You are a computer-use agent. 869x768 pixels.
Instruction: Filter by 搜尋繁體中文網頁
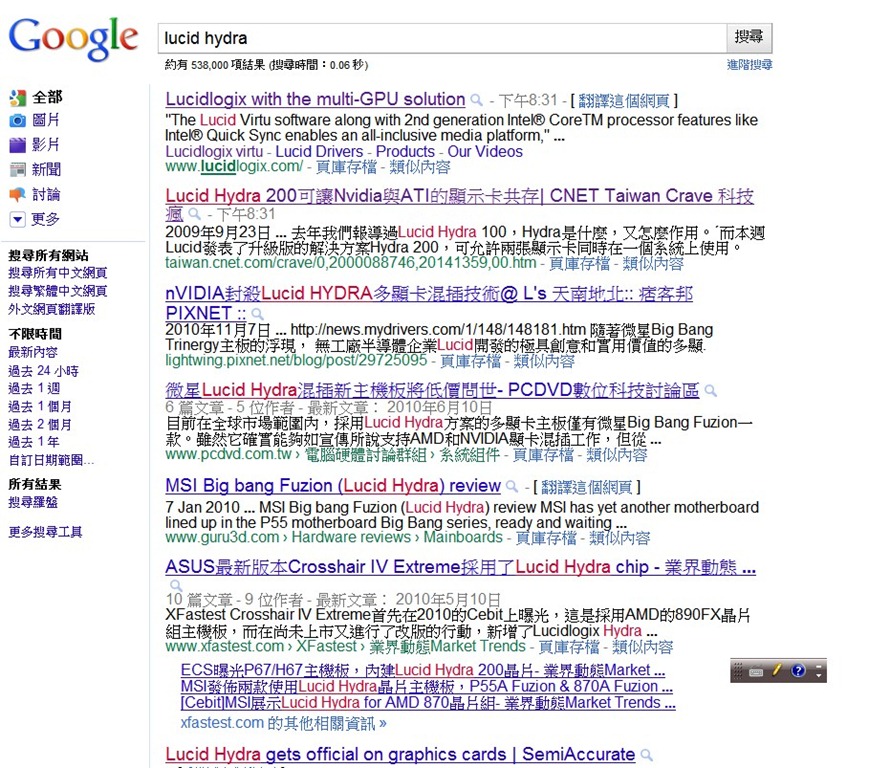[58, 291]
